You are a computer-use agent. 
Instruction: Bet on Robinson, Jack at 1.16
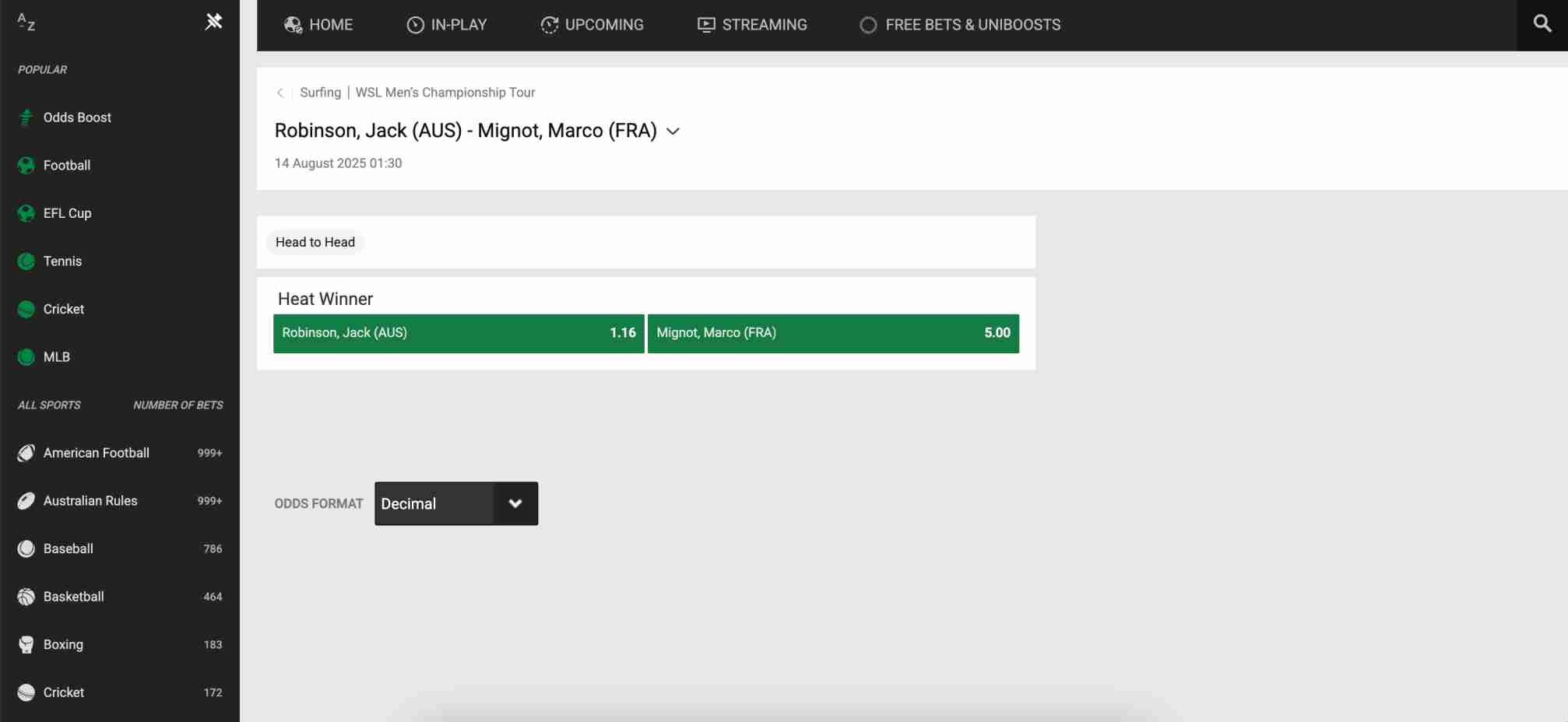(x=459, y=333)
